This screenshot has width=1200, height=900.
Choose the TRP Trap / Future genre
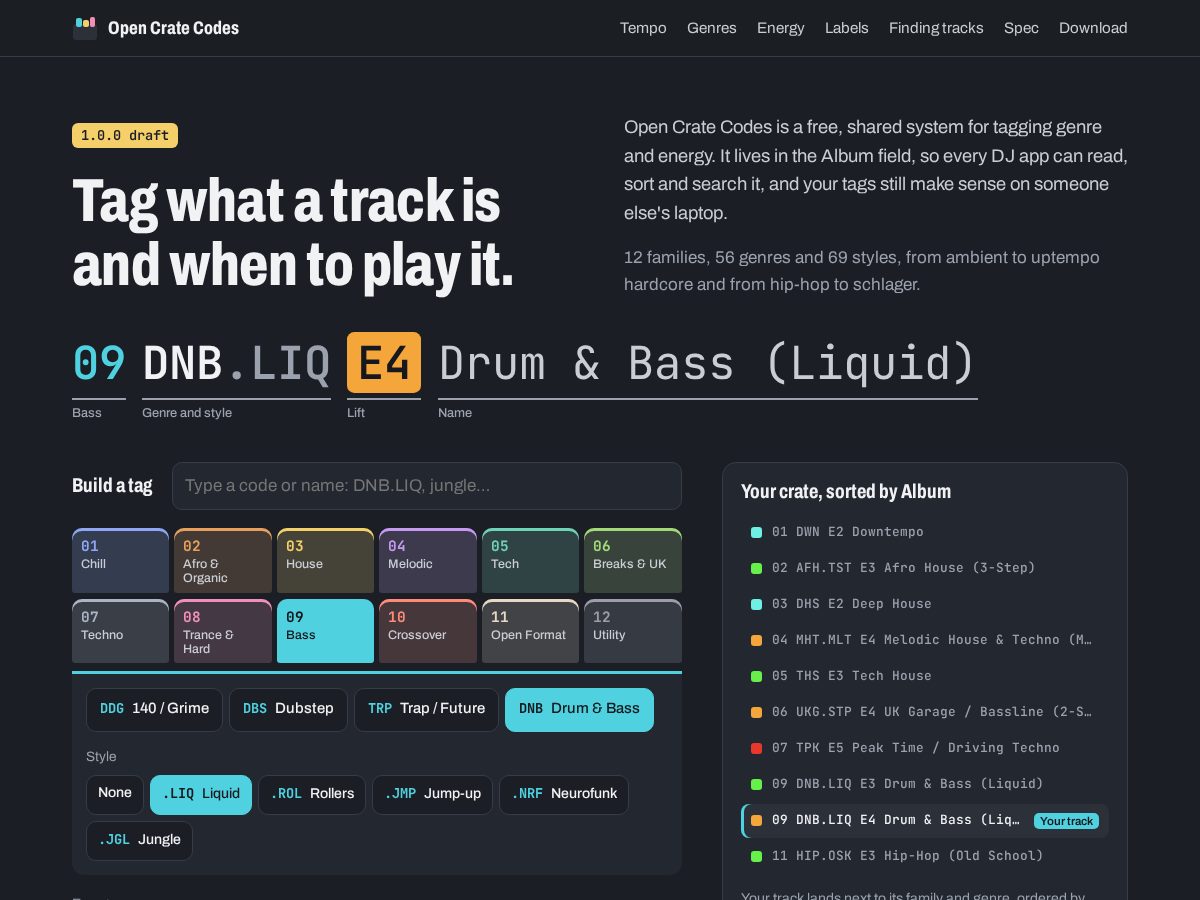coord(426,709)
